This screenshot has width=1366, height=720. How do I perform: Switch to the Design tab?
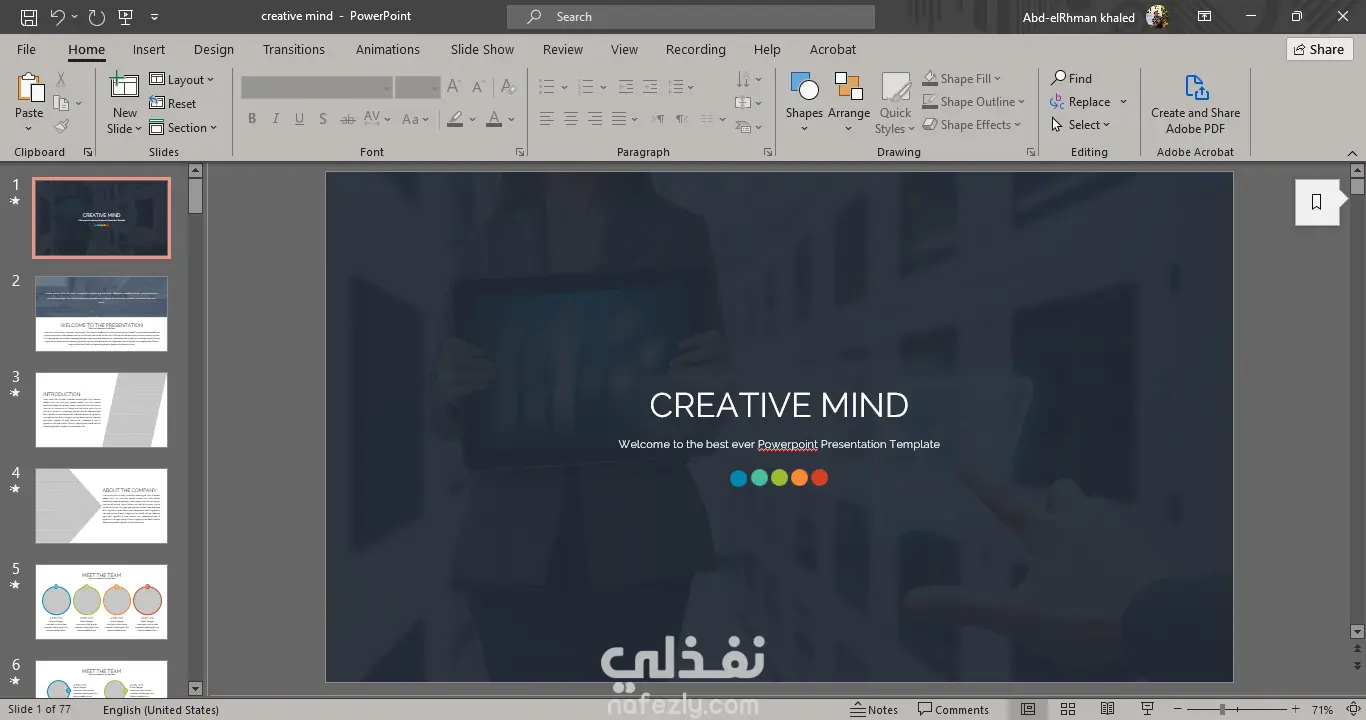pos(214,49)
